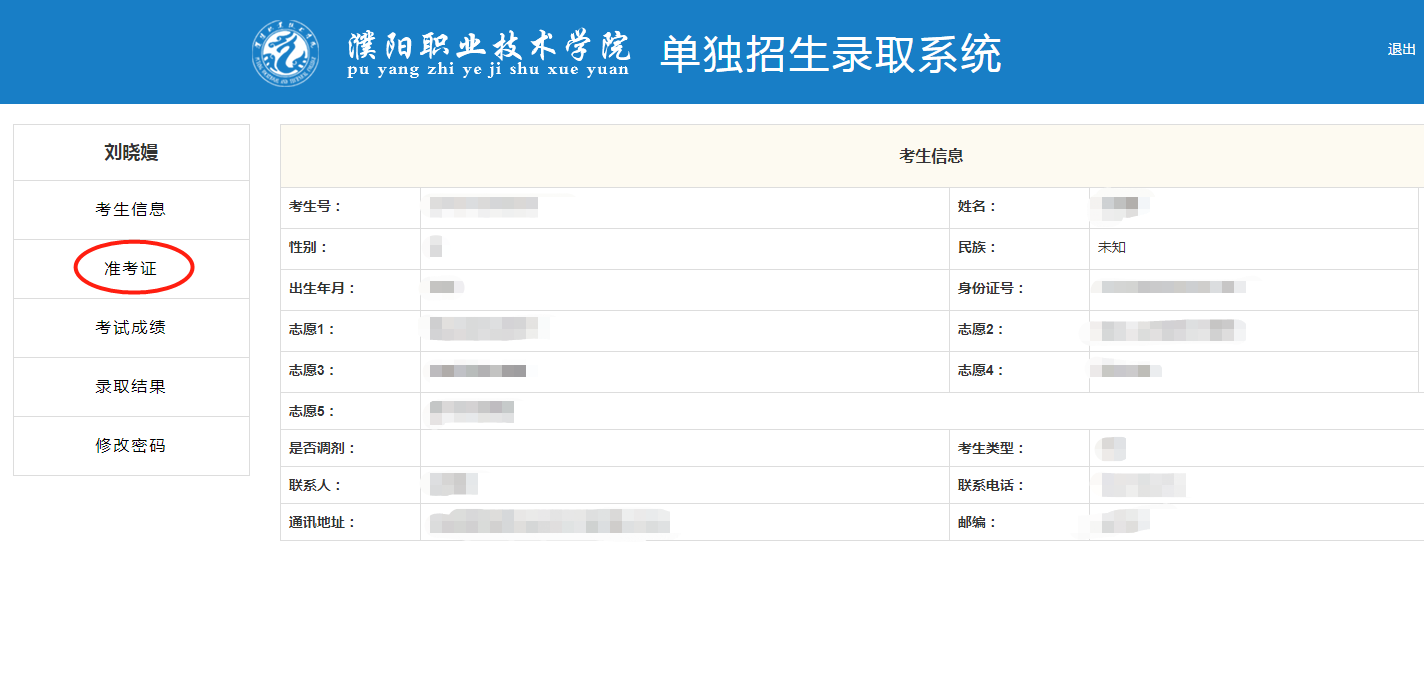The image size is (1424, 674).
Task: Click the 身份证号 value cell
Action: (x=1254, y=290)
